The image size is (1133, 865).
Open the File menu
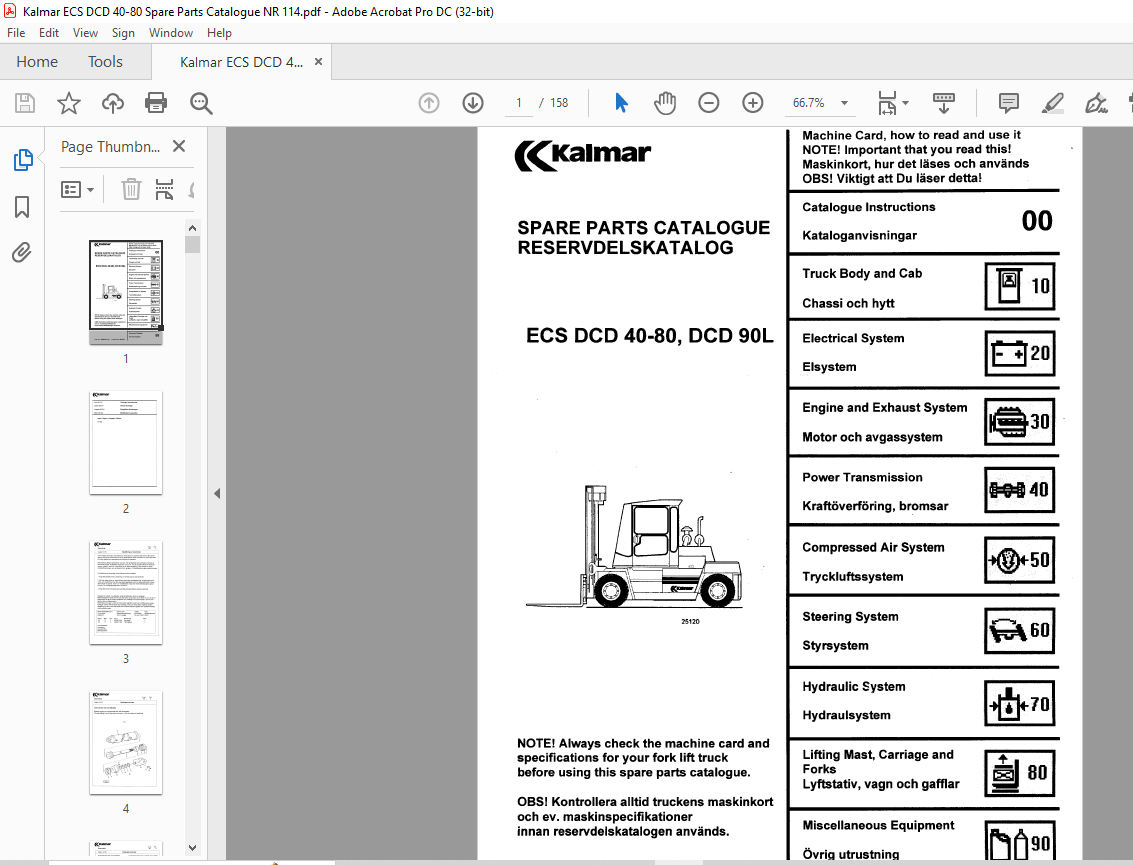(16, 33)
